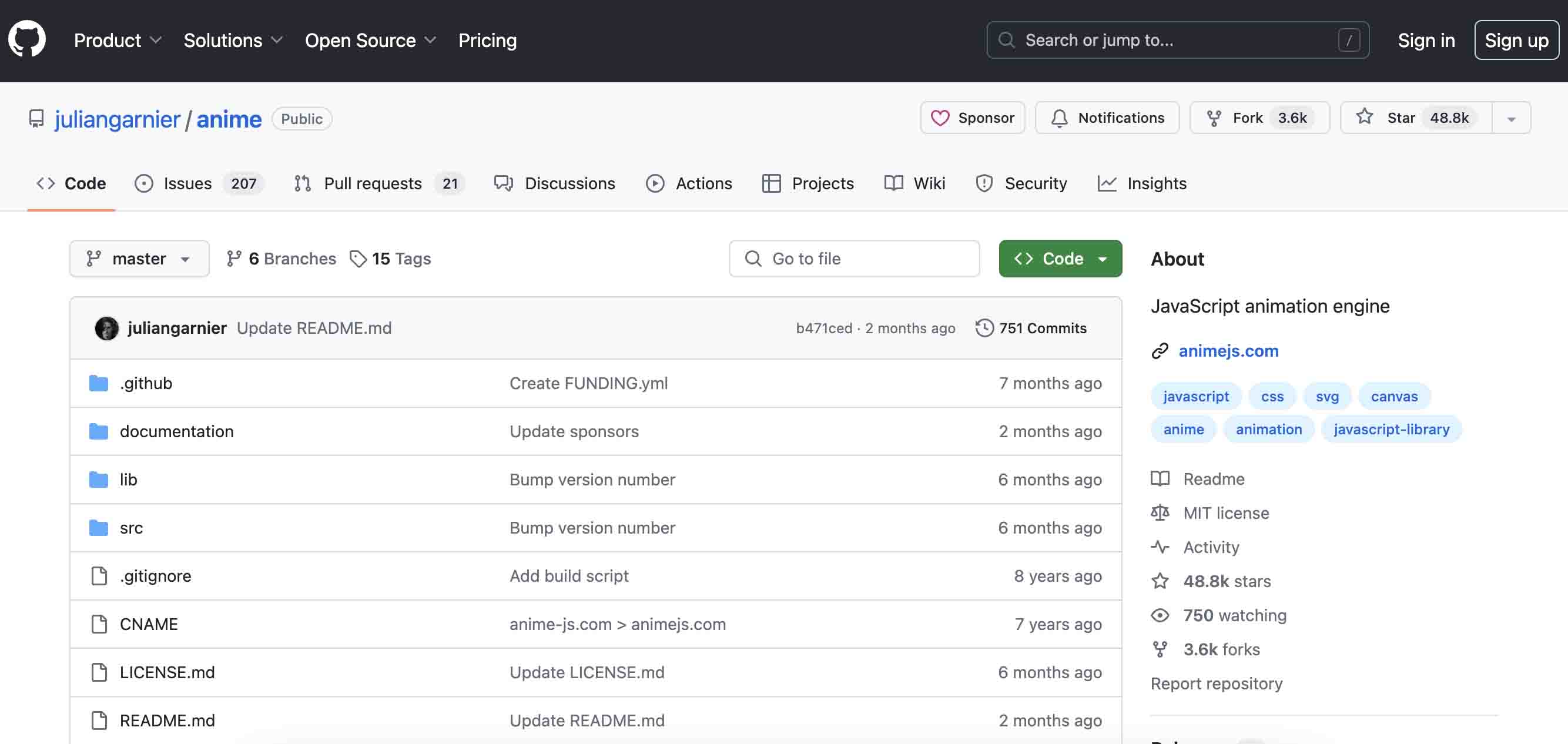Go to the GitHub homepage logo
Screen dimensions: 1568x744
click(x=27, y=40)
